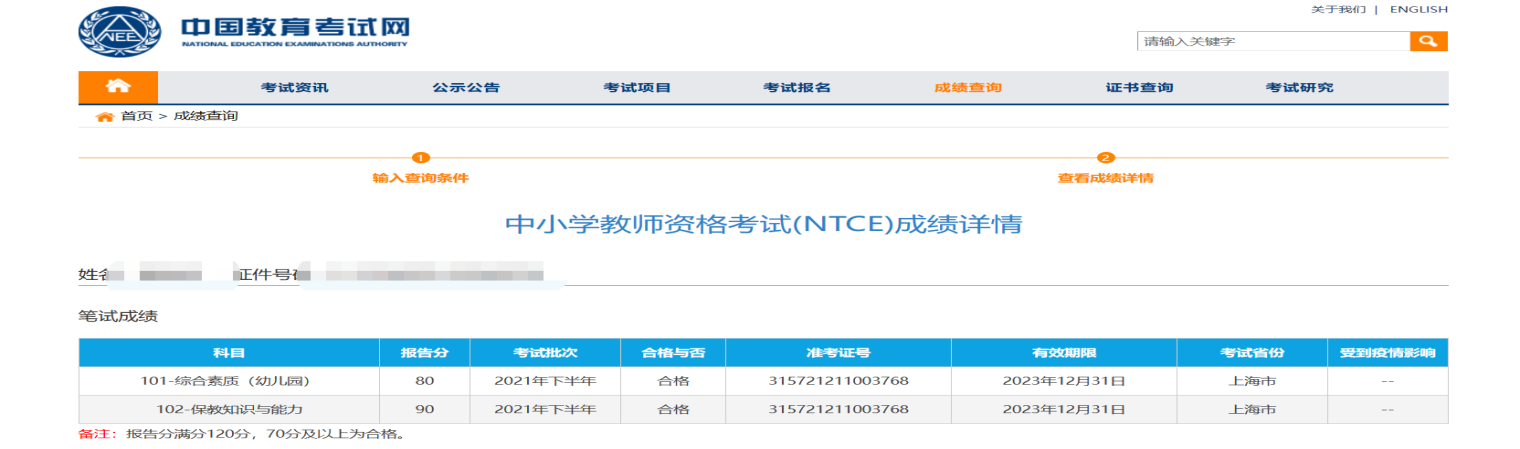
Task: Click the orange home icon in navbar
Action: point(118,87)
